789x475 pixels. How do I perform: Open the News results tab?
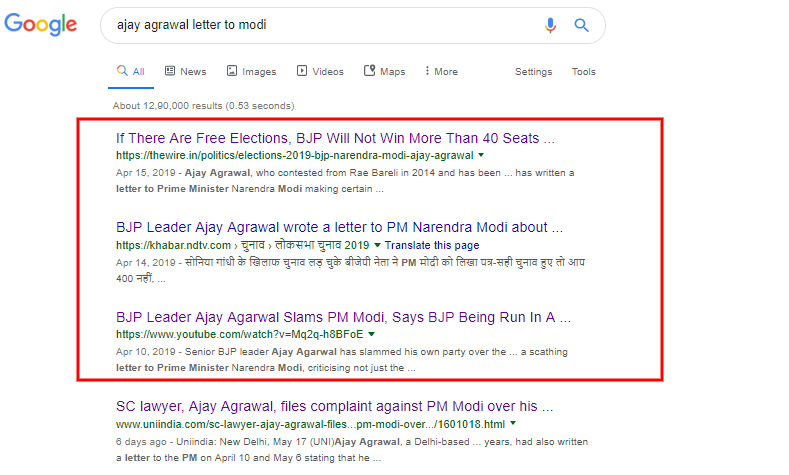click(185, 71)
